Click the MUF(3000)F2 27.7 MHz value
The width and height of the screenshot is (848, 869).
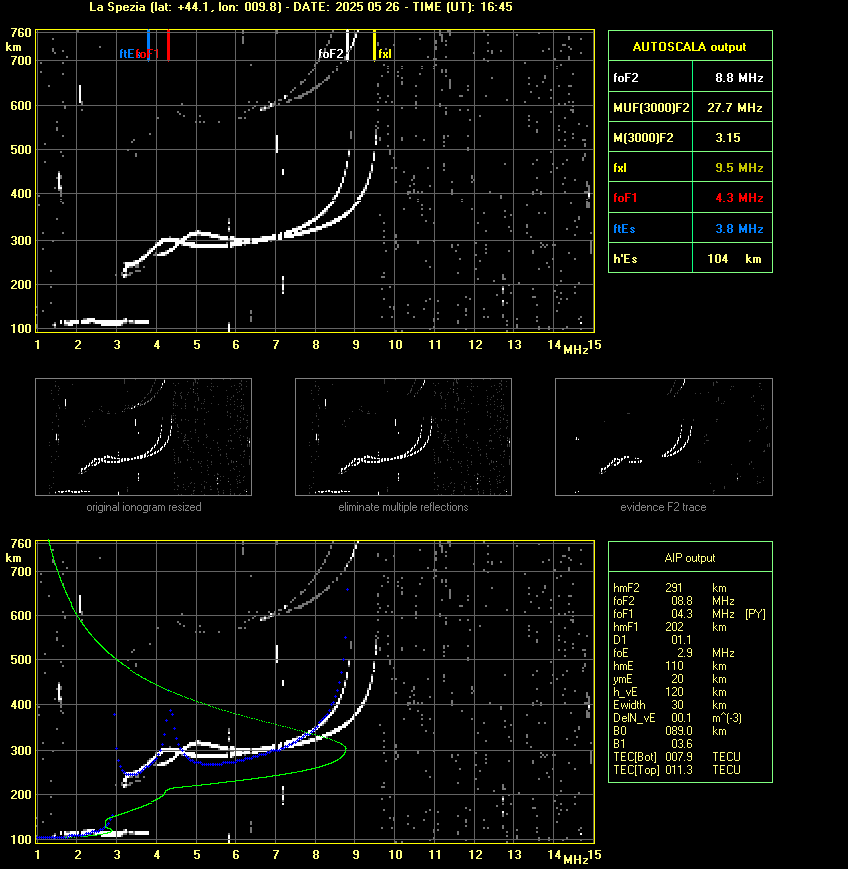coord(735,108)
